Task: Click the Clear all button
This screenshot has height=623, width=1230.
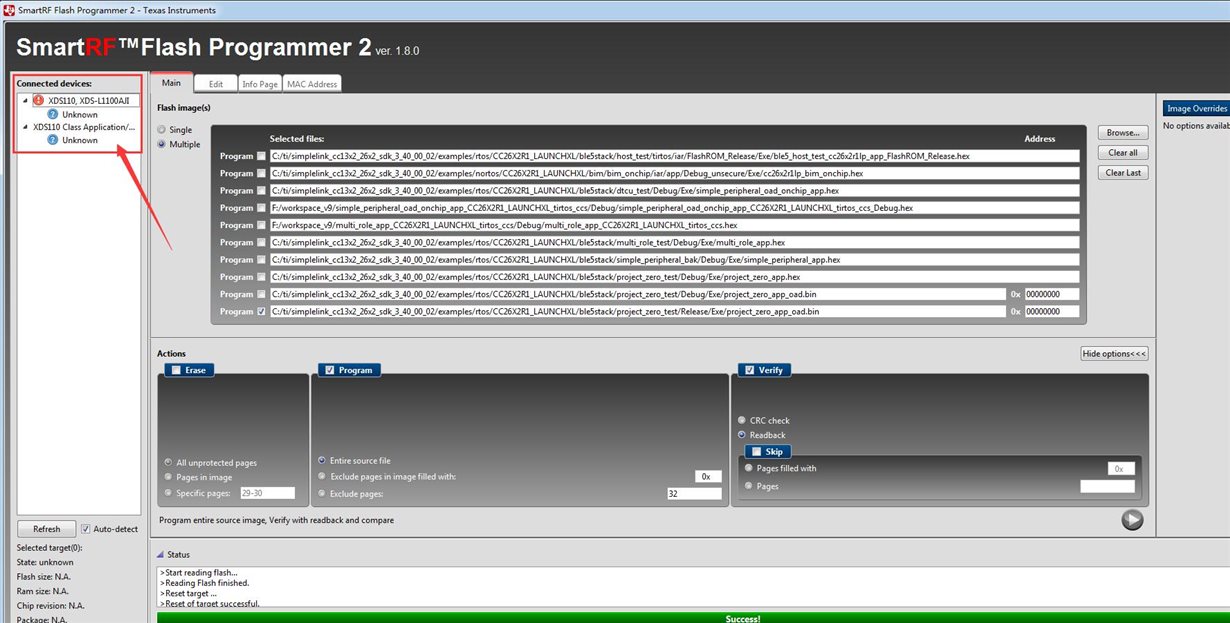Action: 1123,153
